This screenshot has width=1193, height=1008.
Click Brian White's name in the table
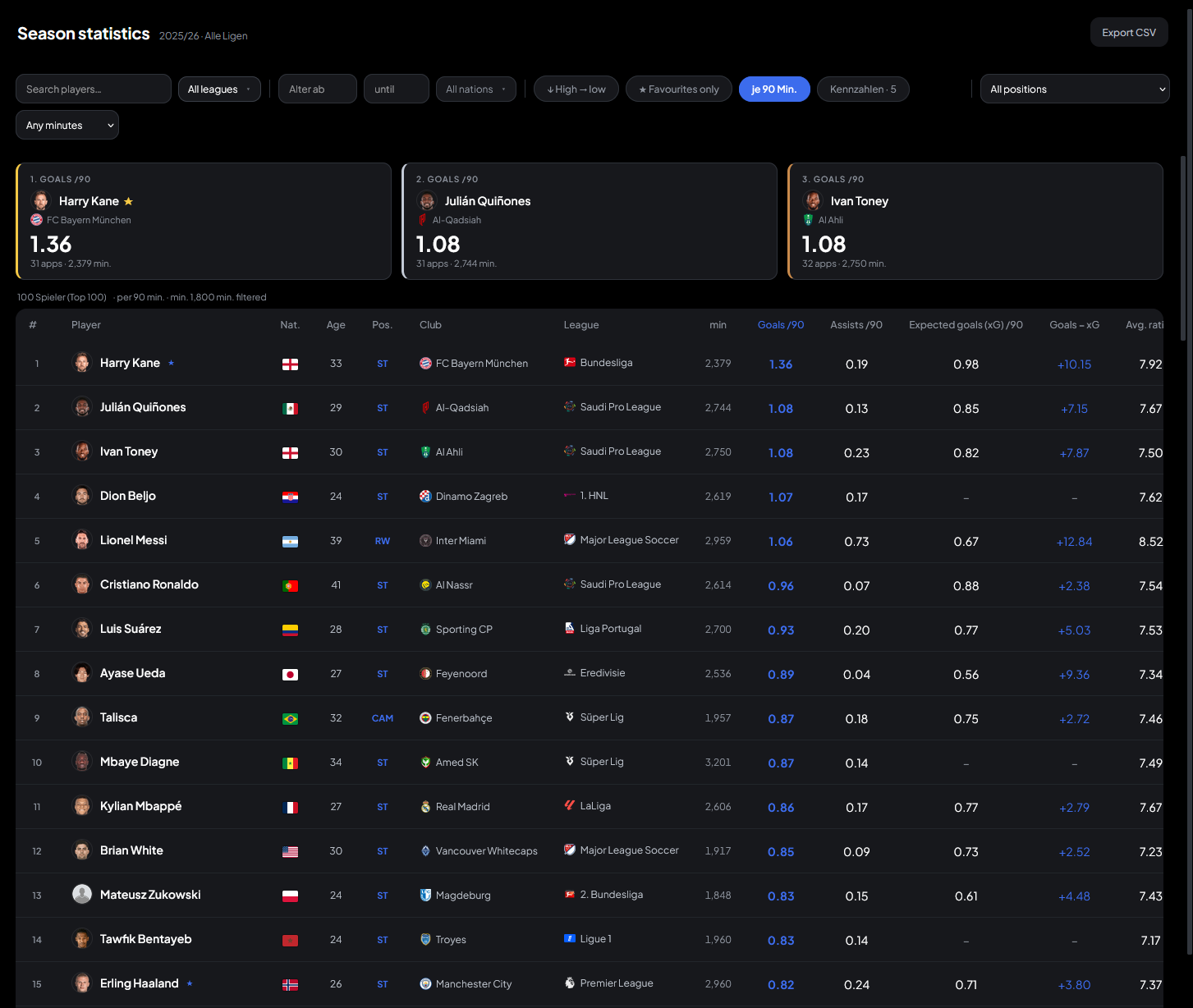131,850
